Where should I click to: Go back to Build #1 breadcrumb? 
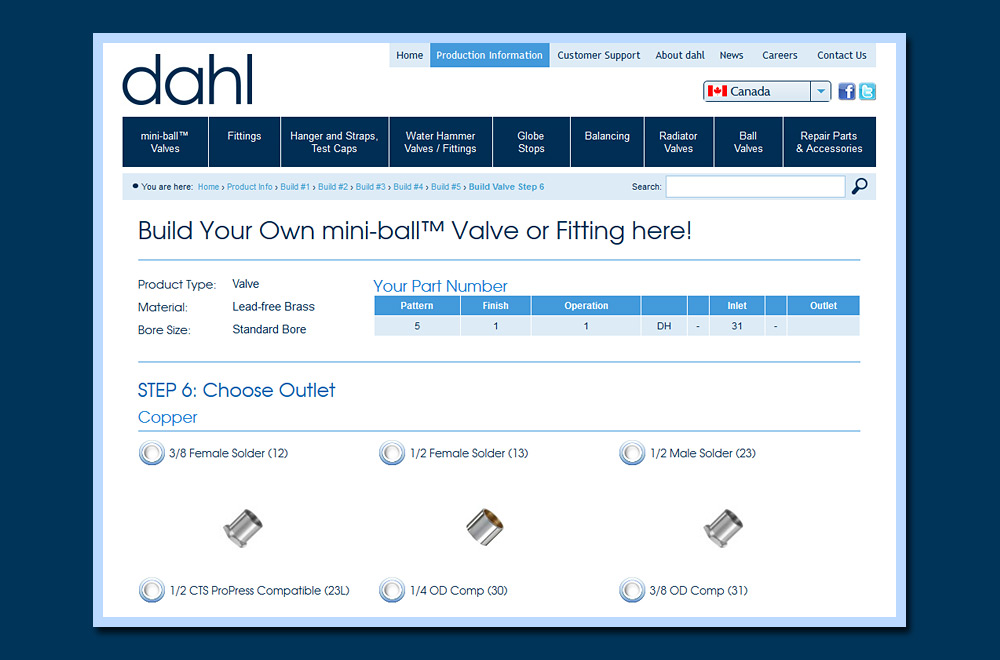click(x=295, y=187)
